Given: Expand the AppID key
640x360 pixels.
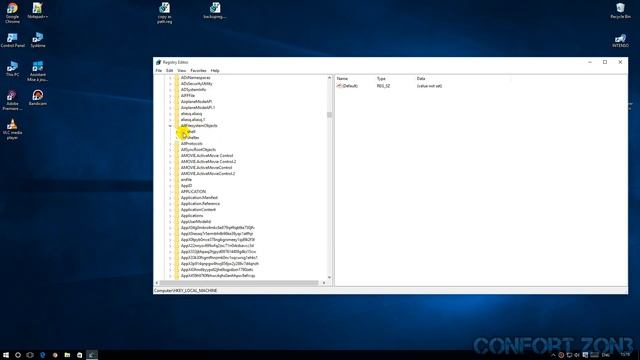Looking at the screenshot, I should [x=170, y=186].
